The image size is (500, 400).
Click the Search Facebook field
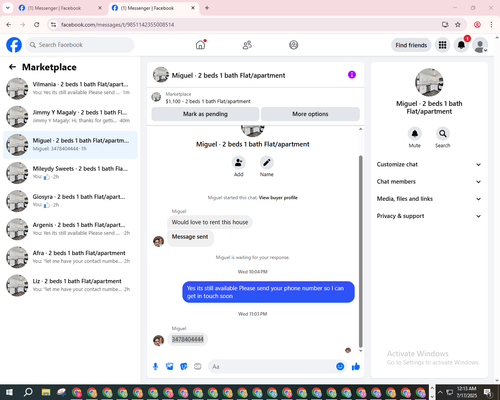click(x=80, y=45)
